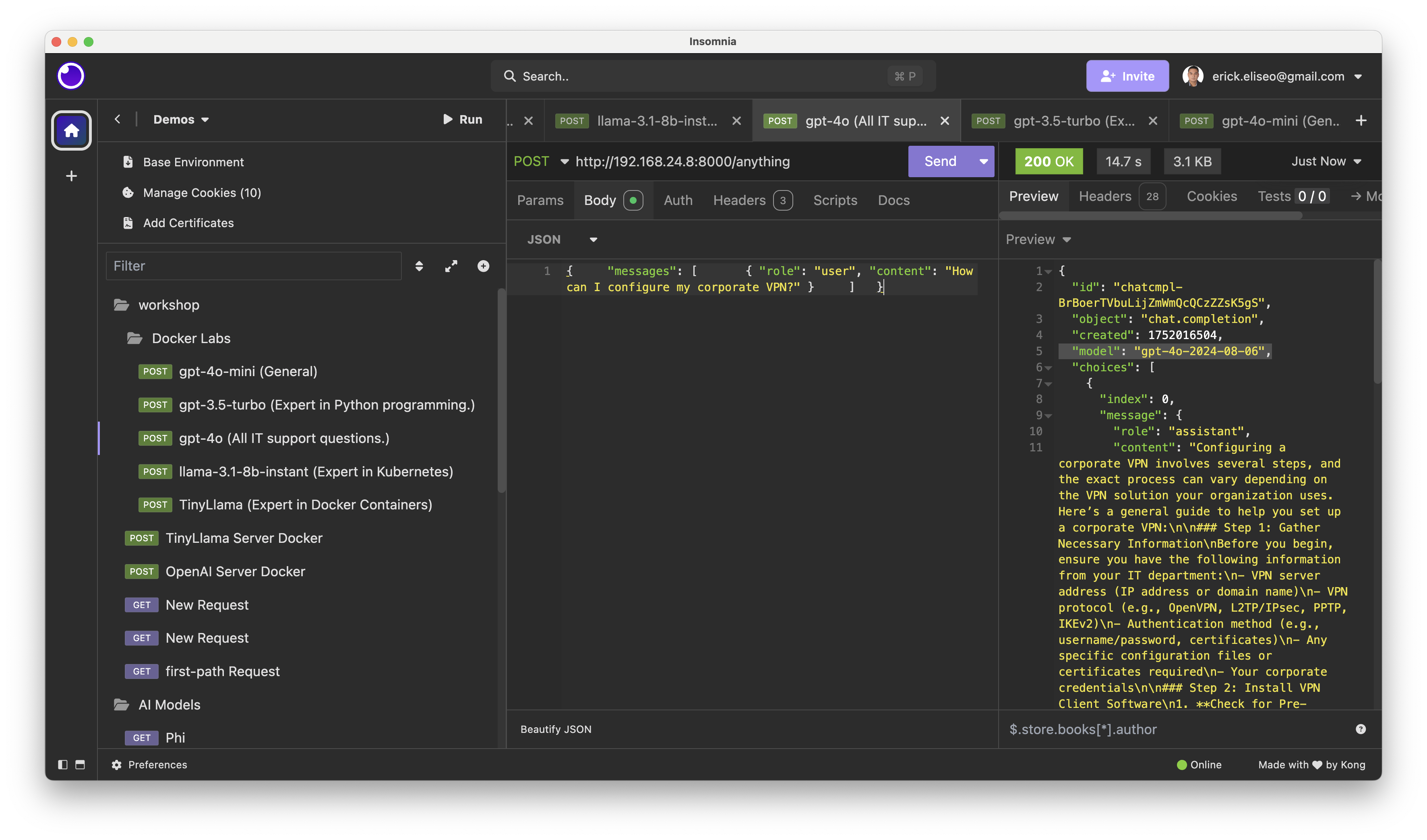
Task: Close the gpt-4o request tab
Action: (945, 121)
